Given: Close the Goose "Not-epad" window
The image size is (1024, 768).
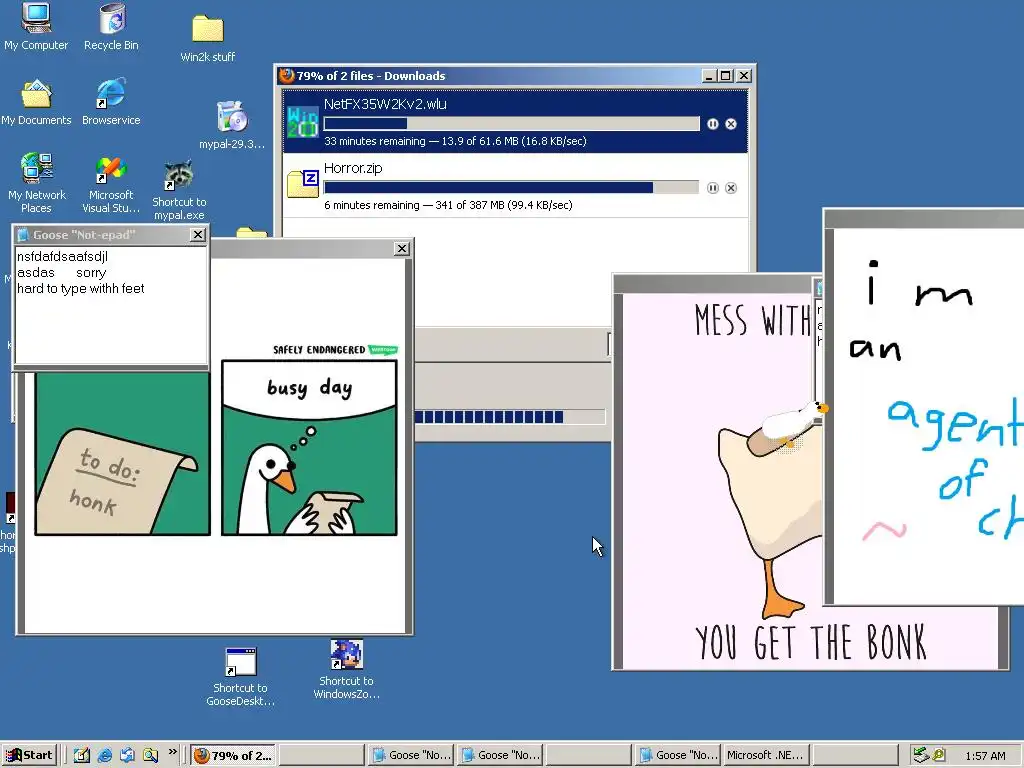Looking at the screenshot, I should tap(198, 235).
